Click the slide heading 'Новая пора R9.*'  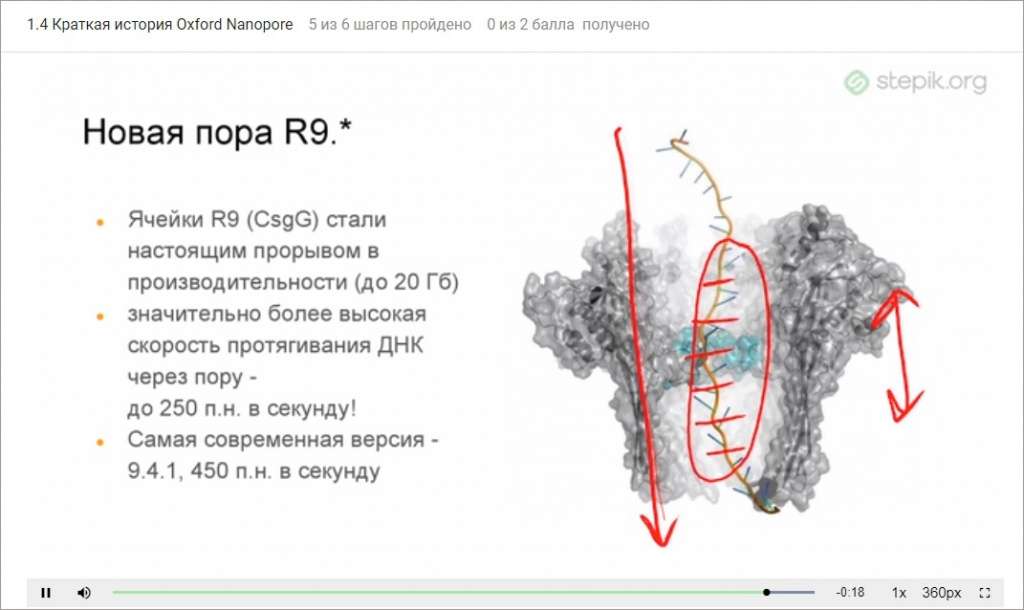[217, 131]
